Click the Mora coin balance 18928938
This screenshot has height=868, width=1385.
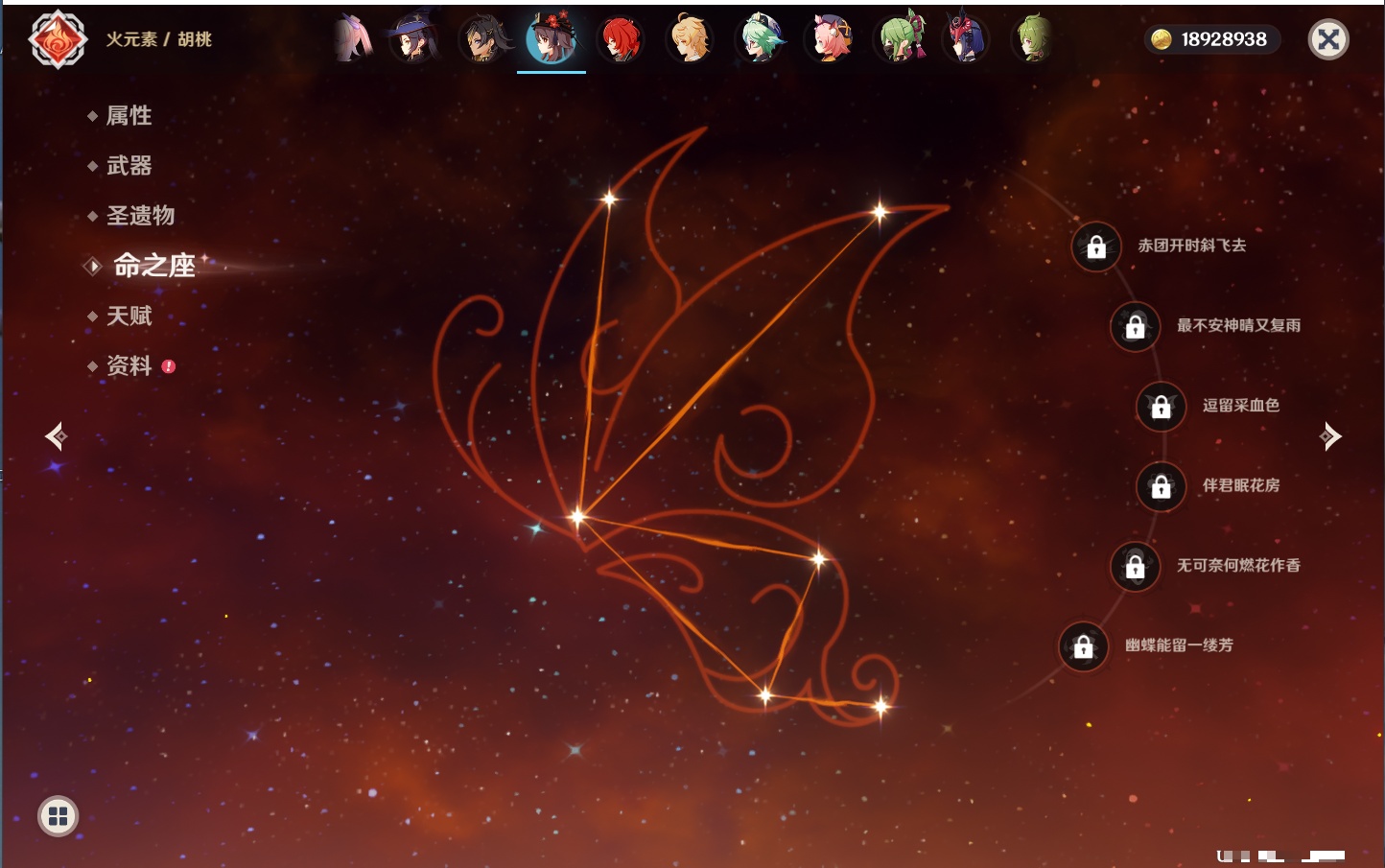click(x=1211, y=39)
